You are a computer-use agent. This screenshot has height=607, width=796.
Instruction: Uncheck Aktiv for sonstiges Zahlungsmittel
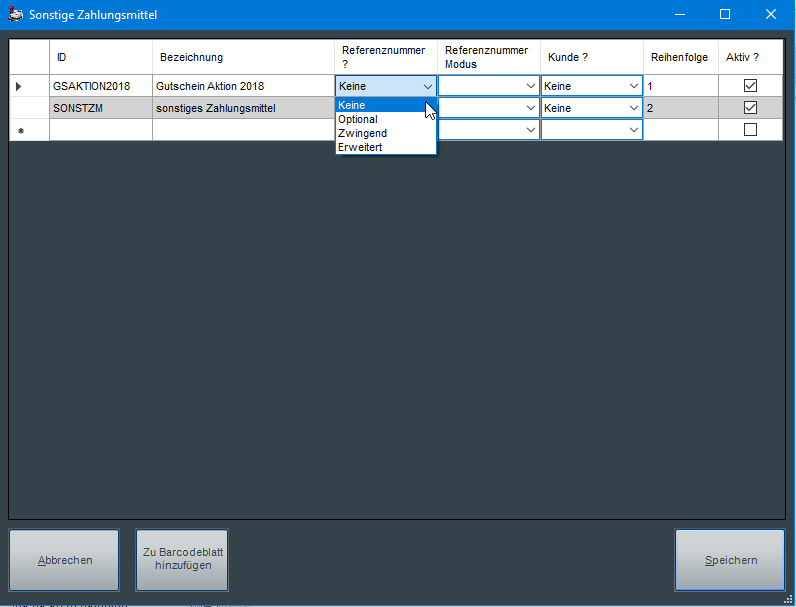click(x=750, y=108)
